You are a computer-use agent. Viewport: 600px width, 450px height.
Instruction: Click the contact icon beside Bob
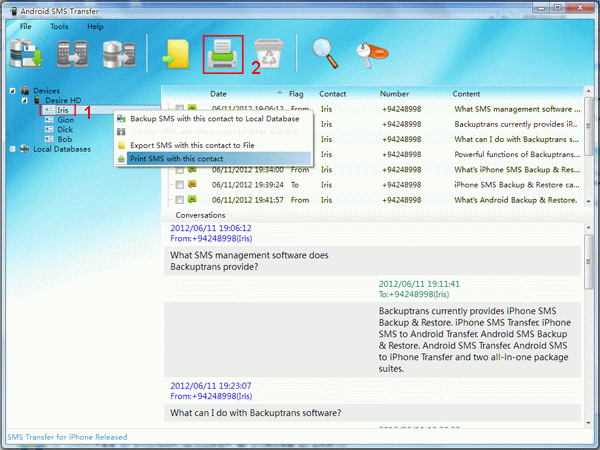pyautogui.click(x=49, y=139)
